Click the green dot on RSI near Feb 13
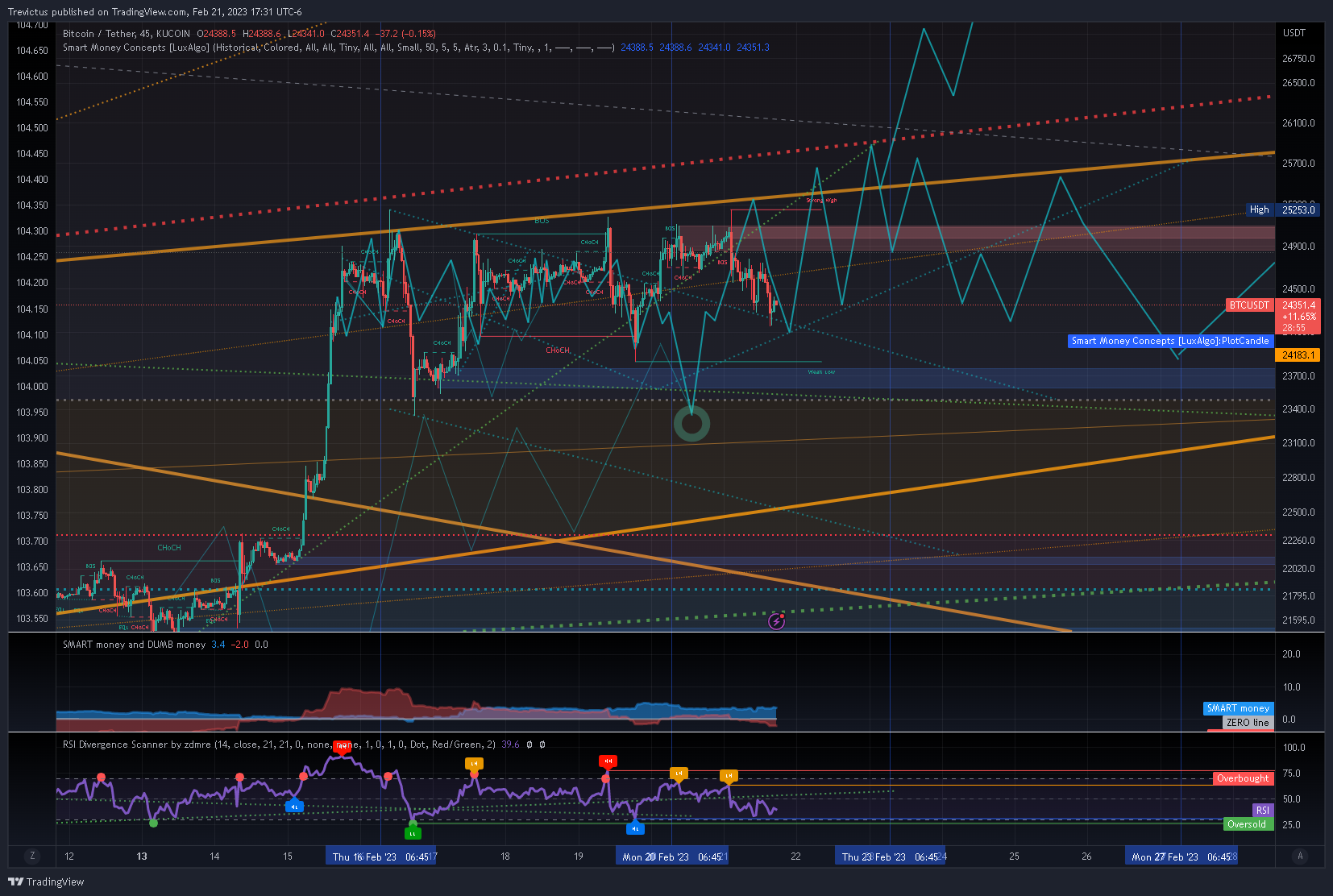This screenshot has width=1333, height=896. tap(153, 823)
